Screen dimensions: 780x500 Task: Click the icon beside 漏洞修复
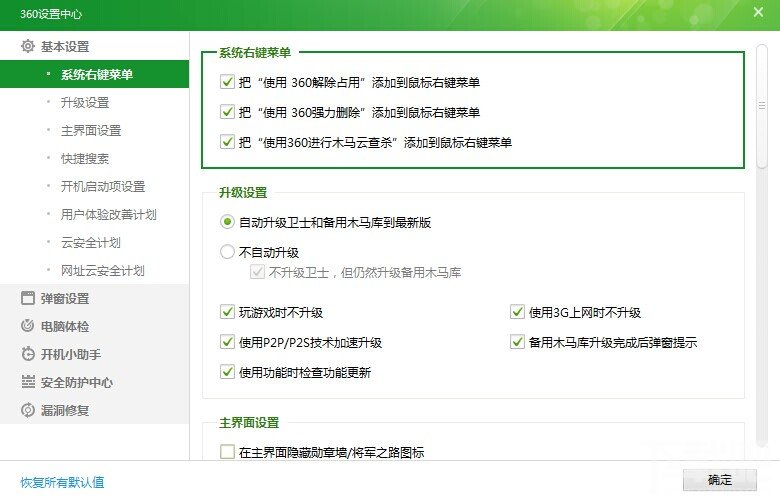click(28, 410)
